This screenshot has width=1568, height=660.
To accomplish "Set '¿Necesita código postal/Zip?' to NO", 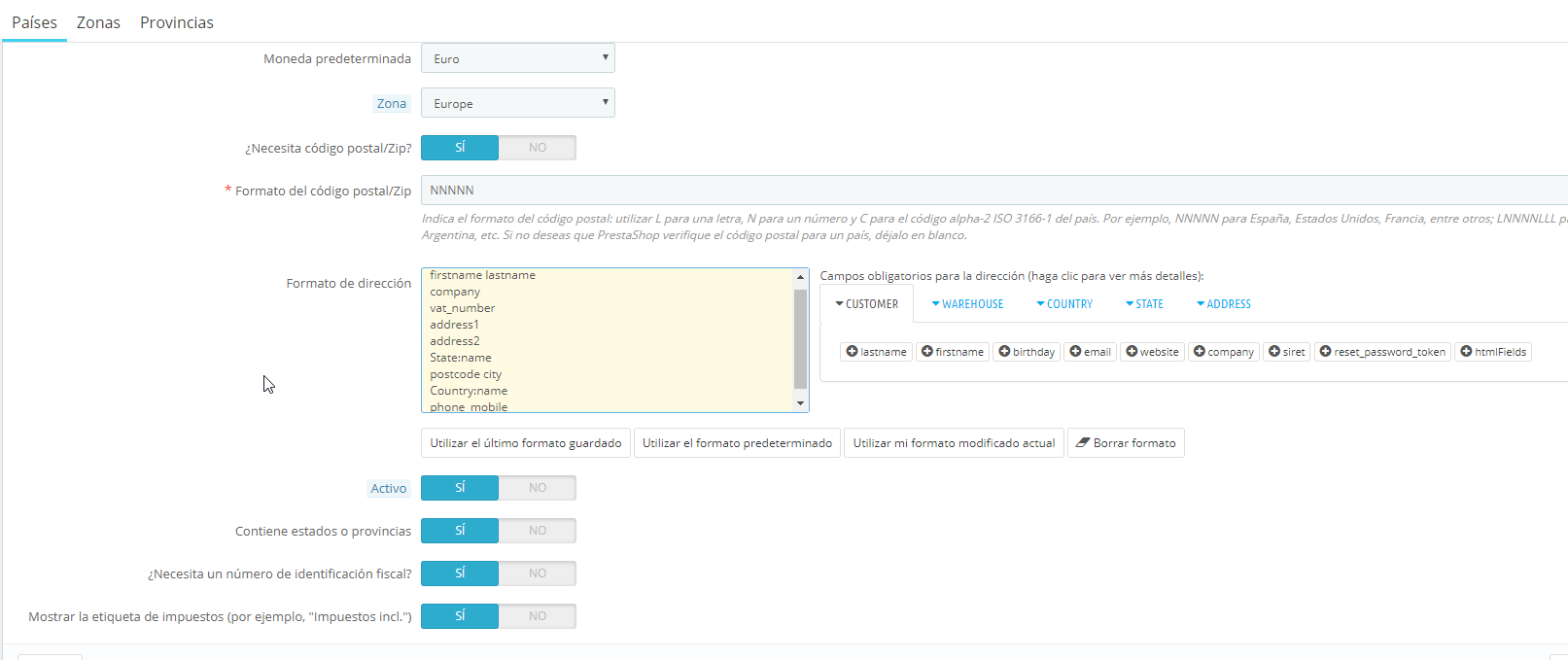I will [x=538, y=148].
